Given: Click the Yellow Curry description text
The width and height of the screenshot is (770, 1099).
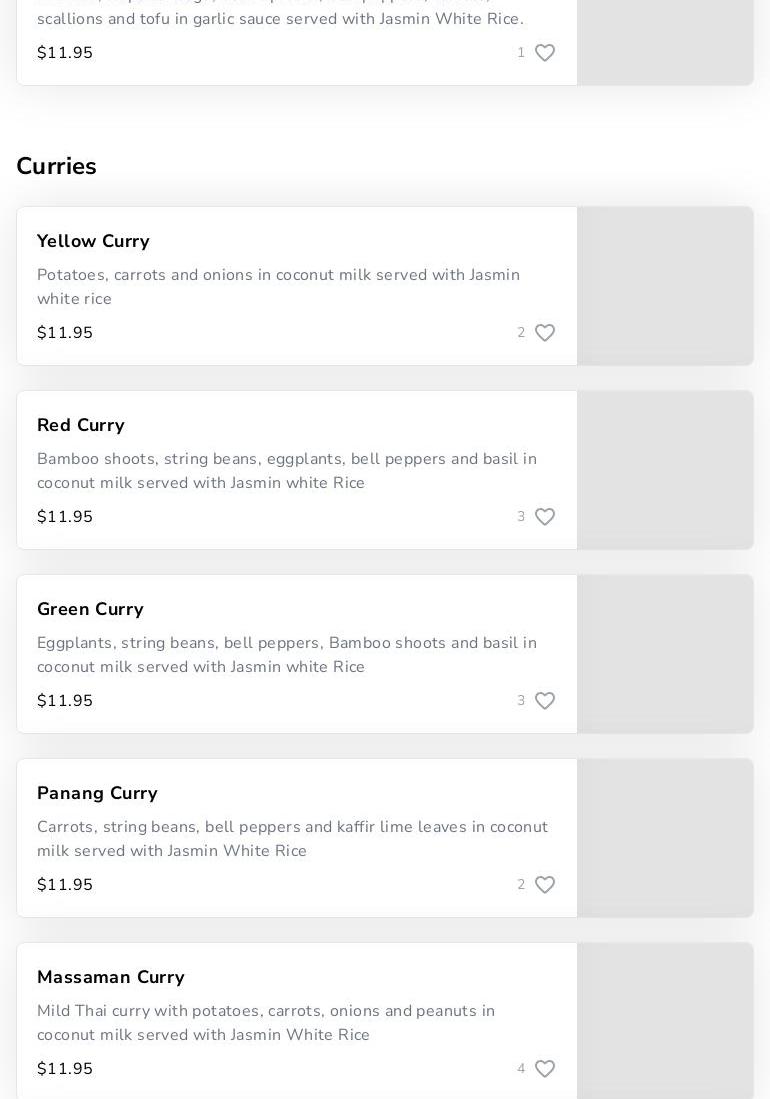Looking at the screenshot, I should pyautogui.click(x=278, y=287).
